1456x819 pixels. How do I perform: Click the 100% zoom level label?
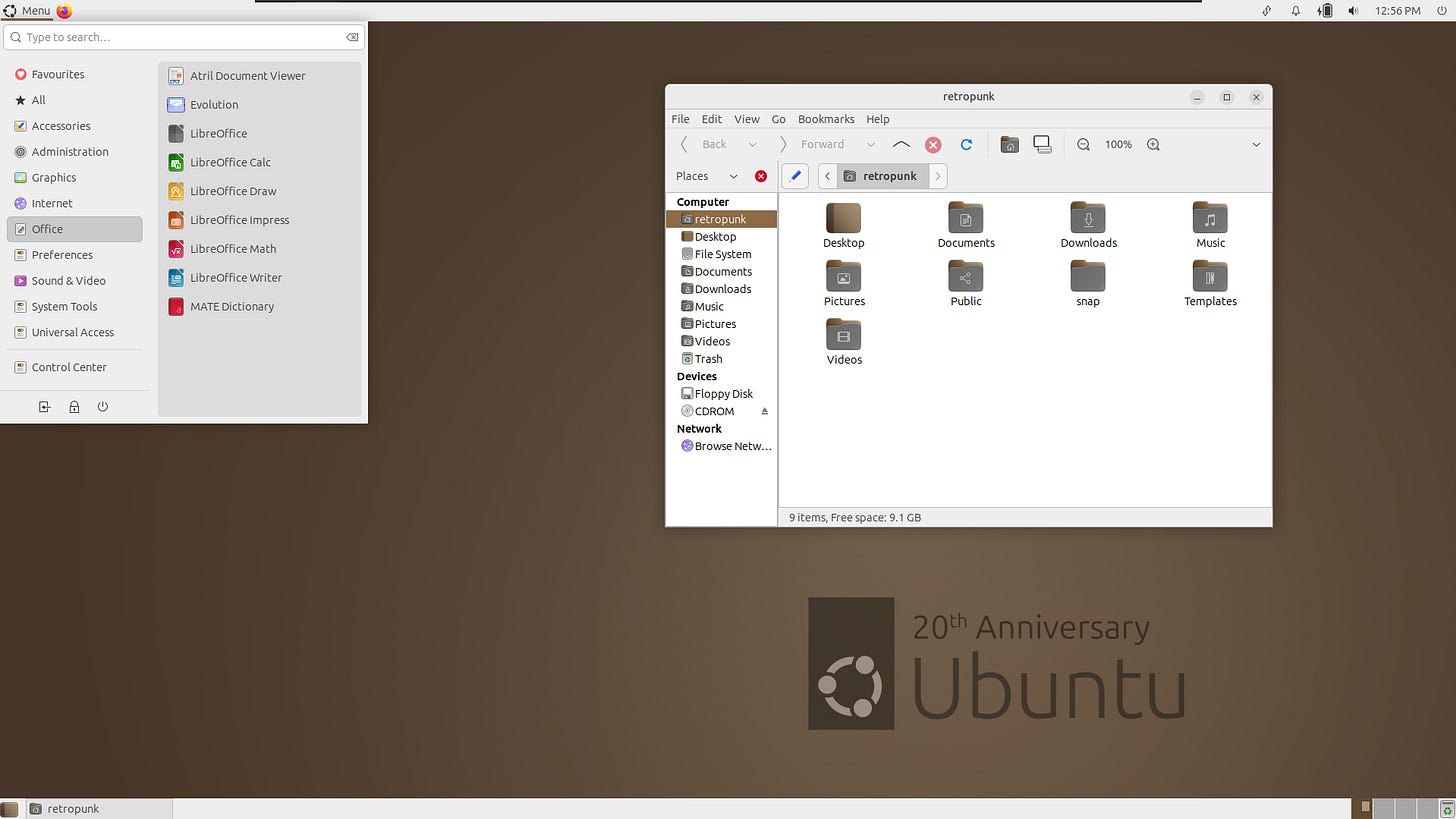tap(1118, 144)
